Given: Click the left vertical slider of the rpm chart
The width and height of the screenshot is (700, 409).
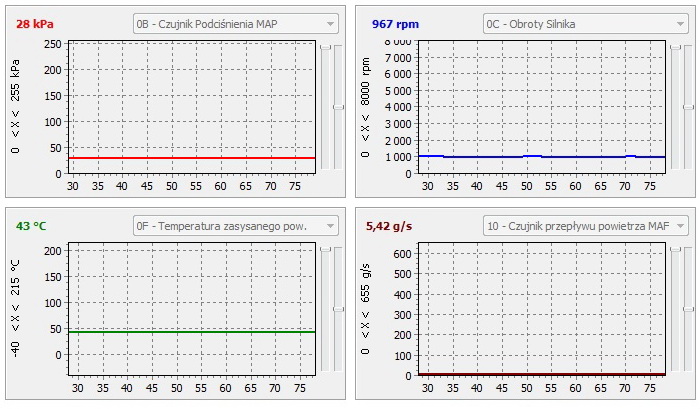Looking at the screenshot, I should click(x=673, y=47).
